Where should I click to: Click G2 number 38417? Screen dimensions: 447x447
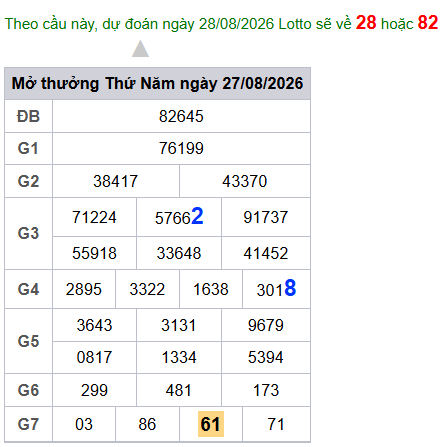[115, 181]
